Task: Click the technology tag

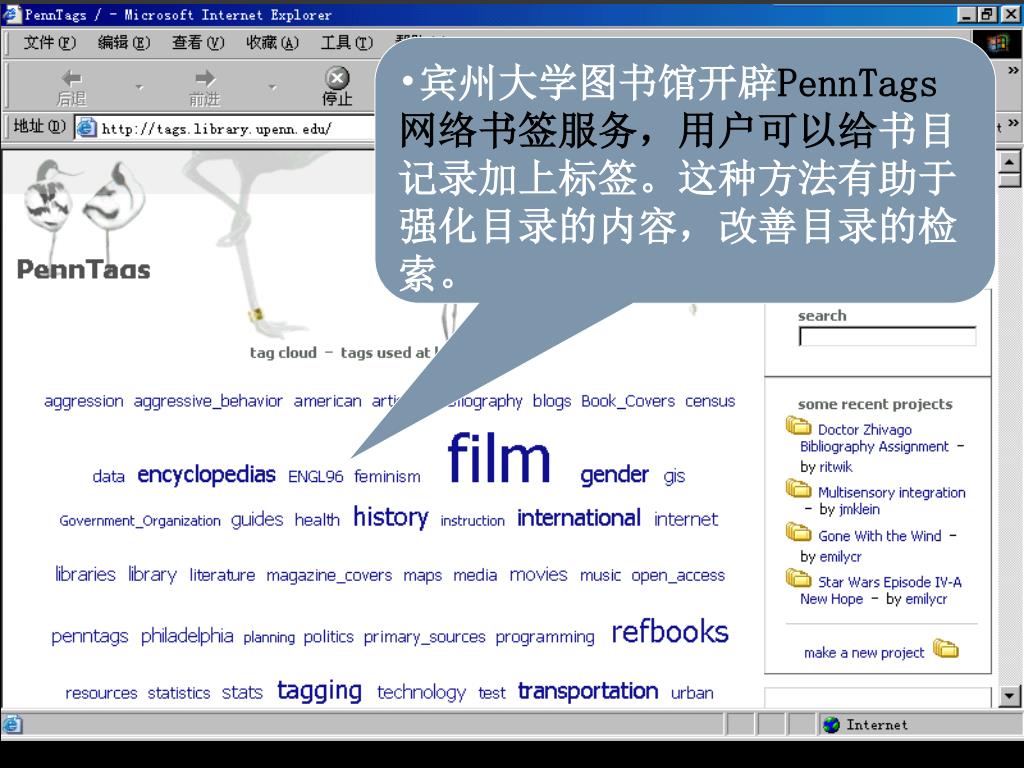Action: click(x=421, y=692)
